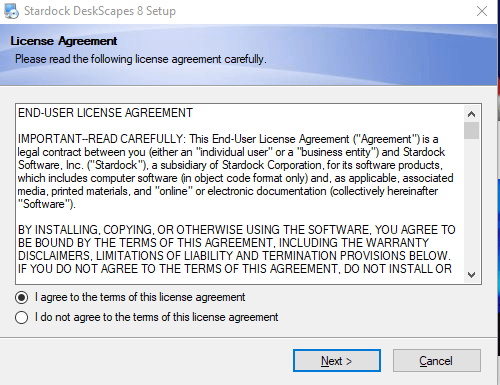500x385 pixels.
Task: Click the 'Stardock Corporation' words in license text
Action: [272, 165]
